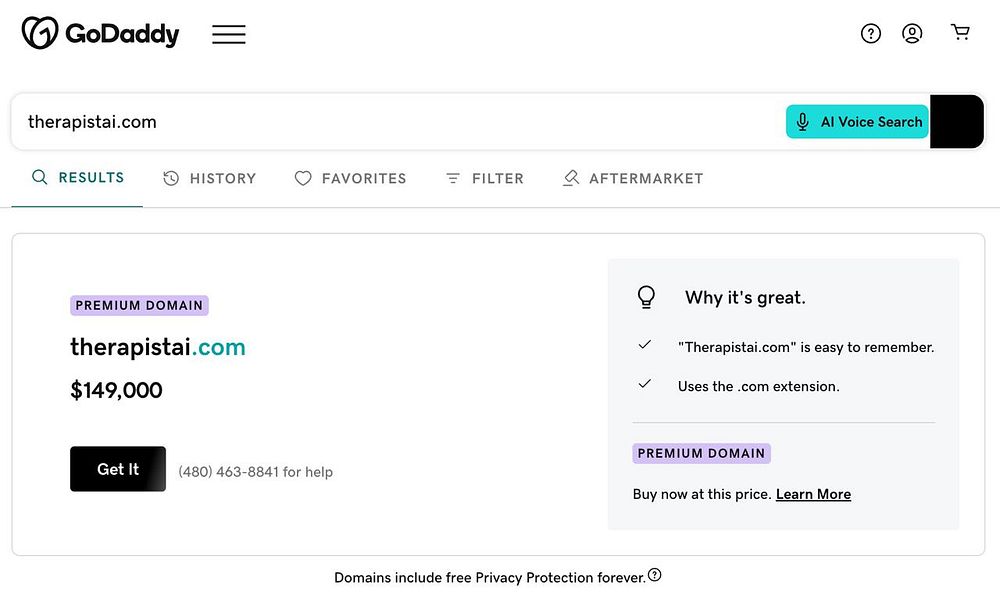This screenshot has height=605, width=1000.
Task: Switch to the Results tab
Action: coord(78,178)
